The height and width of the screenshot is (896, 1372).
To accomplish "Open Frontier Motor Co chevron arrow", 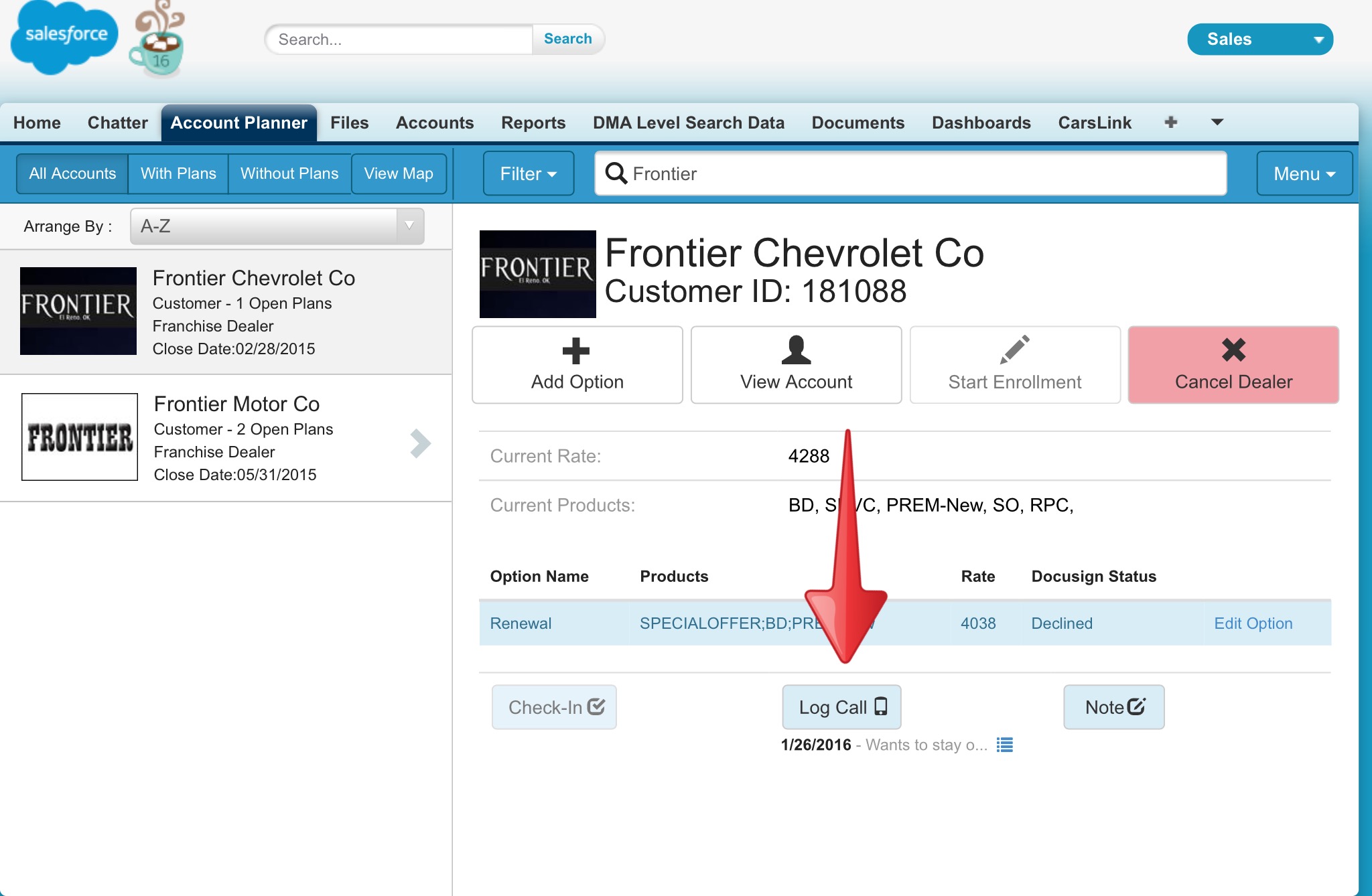I will [x=420, y=443].
